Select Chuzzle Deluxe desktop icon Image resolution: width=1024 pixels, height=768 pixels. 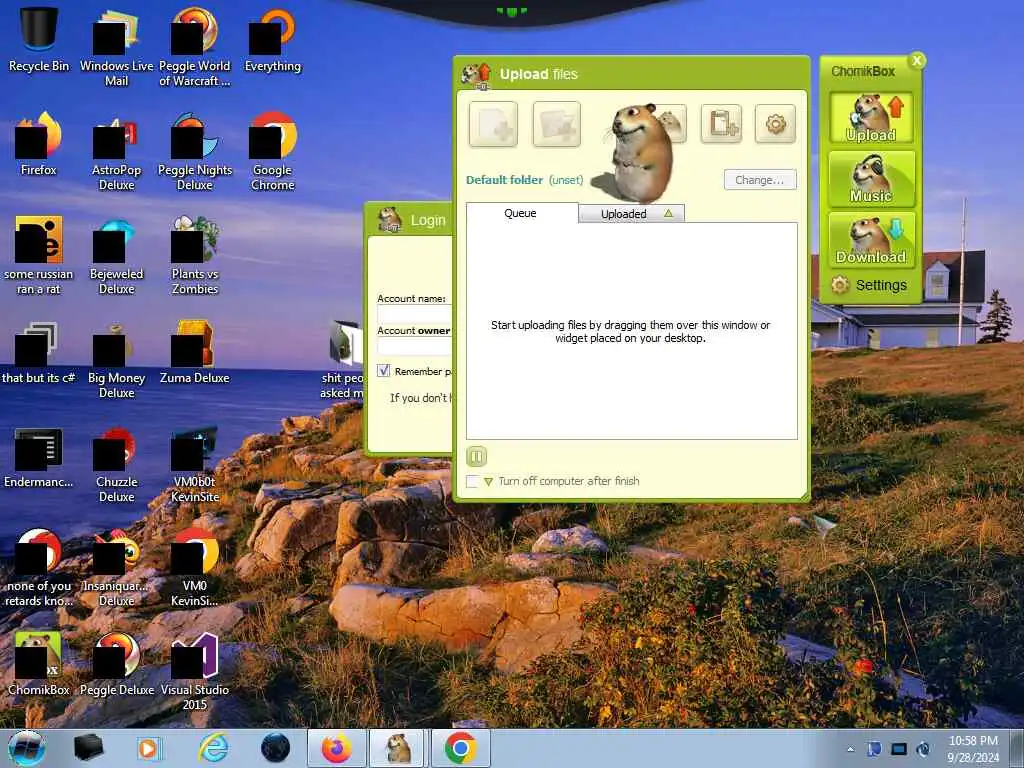coord(116,464)
